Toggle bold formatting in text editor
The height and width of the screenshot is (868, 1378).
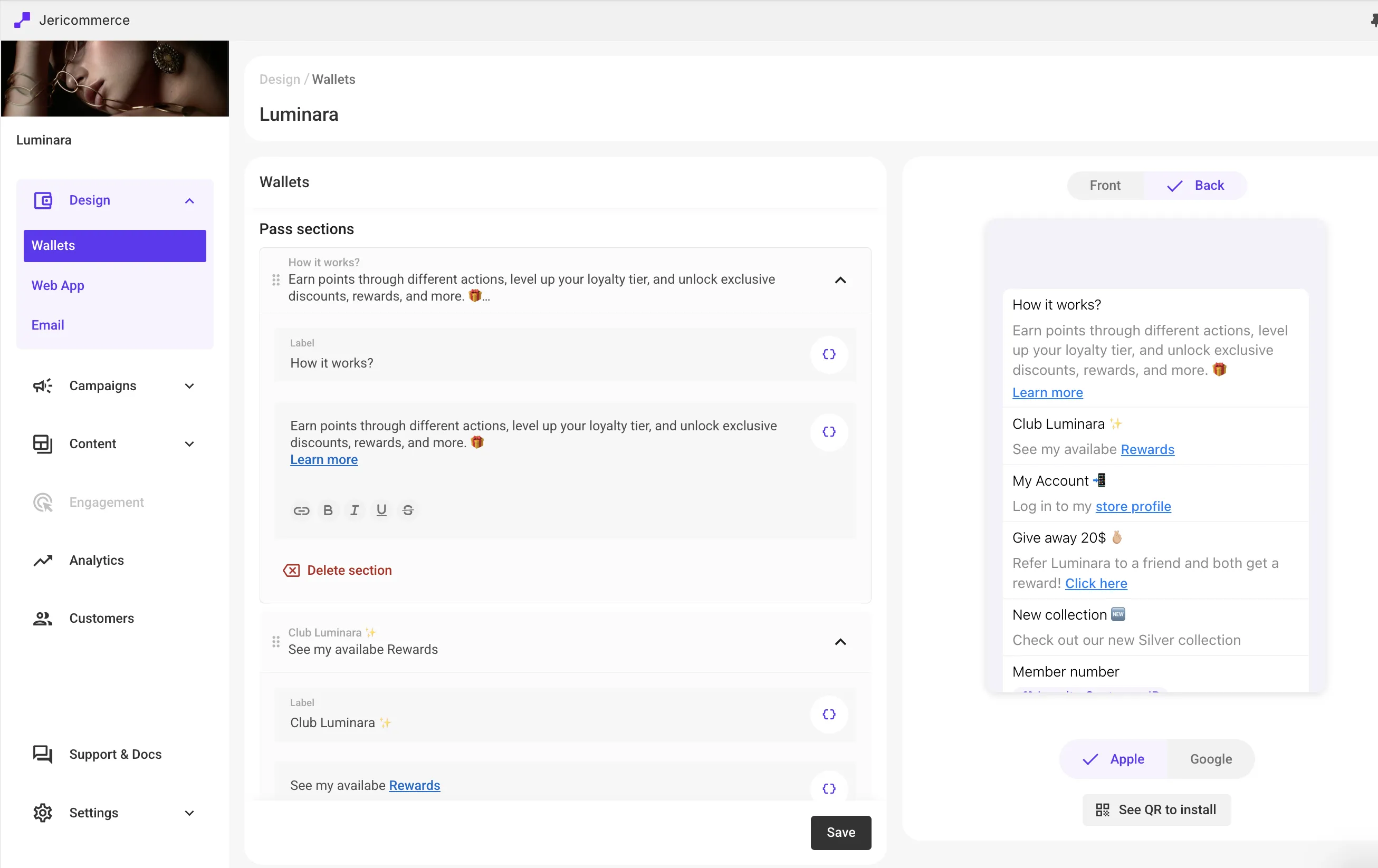tap(328, 510)
